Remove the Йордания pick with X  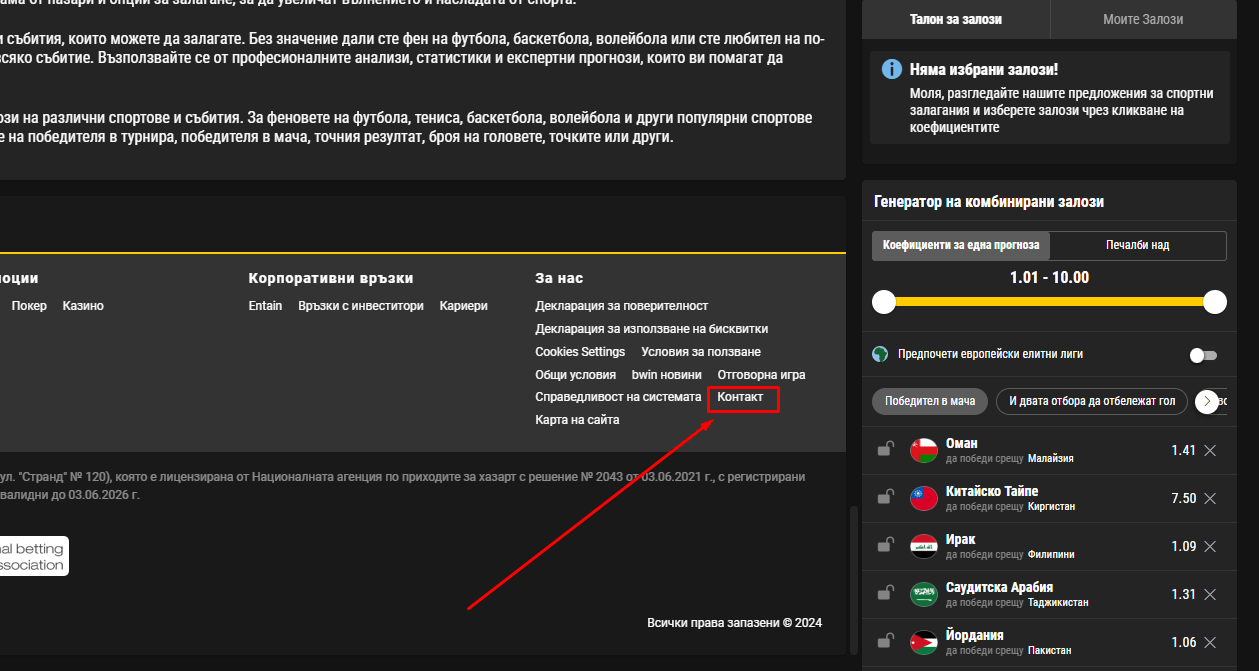[x=1210, y=642]
